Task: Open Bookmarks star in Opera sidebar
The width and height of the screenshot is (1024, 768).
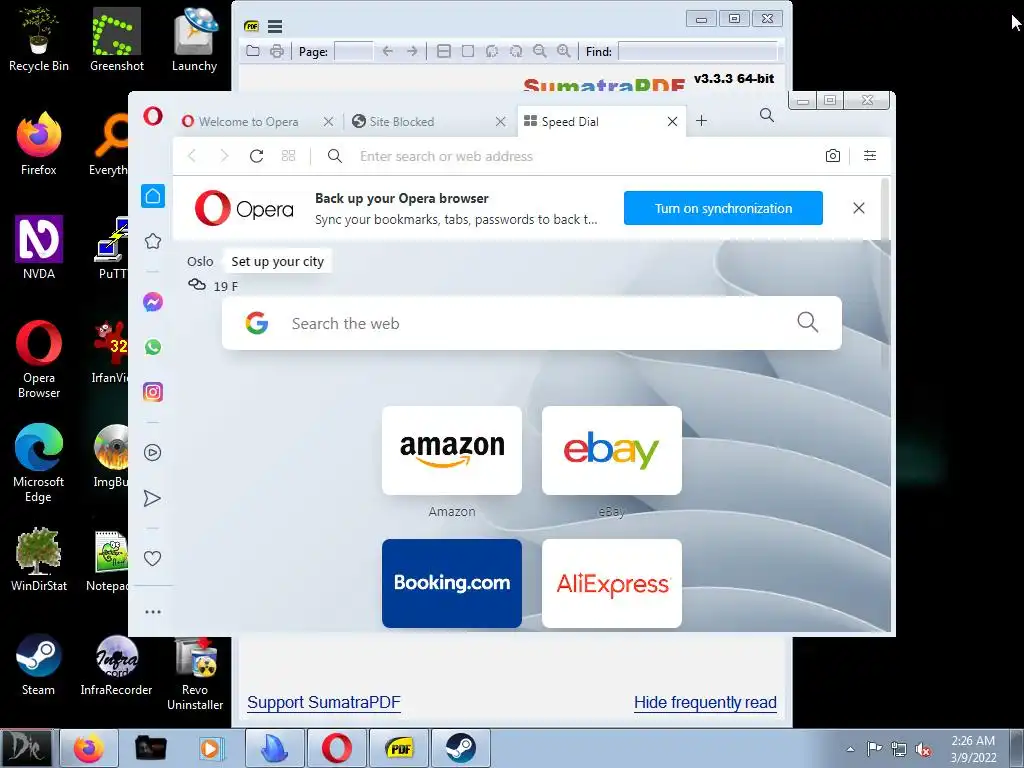Action: click(x=153, y=241)
